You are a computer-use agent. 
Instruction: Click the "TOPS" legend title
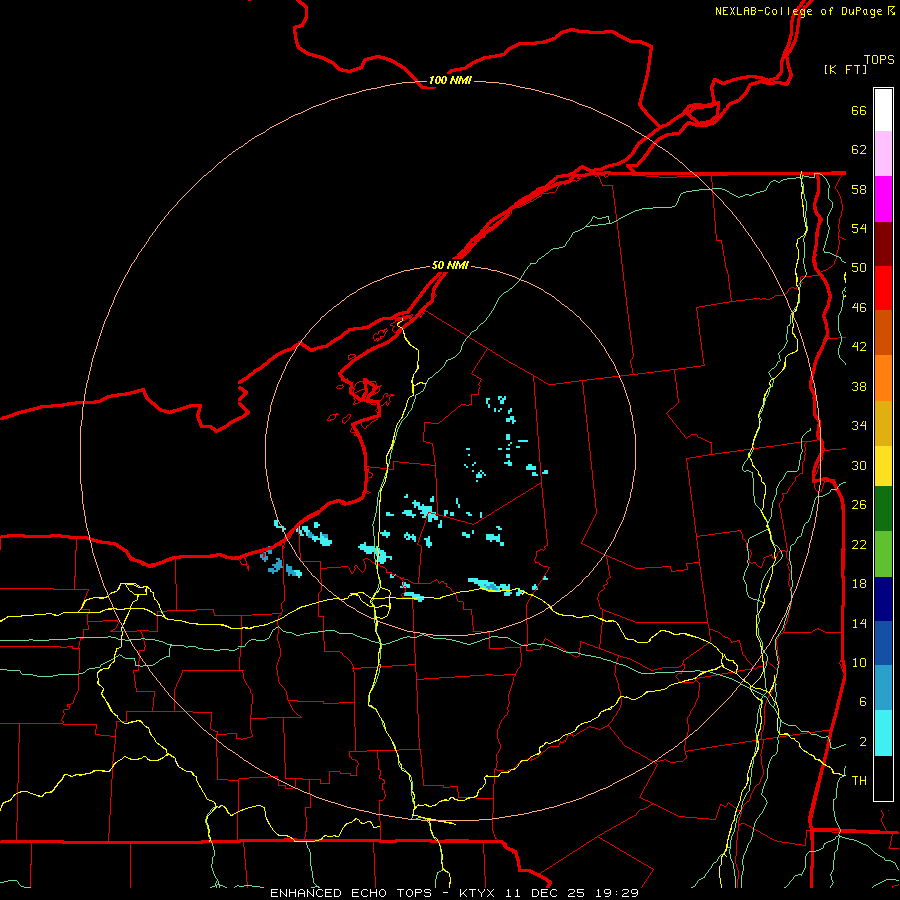click(x=879, y=60)
